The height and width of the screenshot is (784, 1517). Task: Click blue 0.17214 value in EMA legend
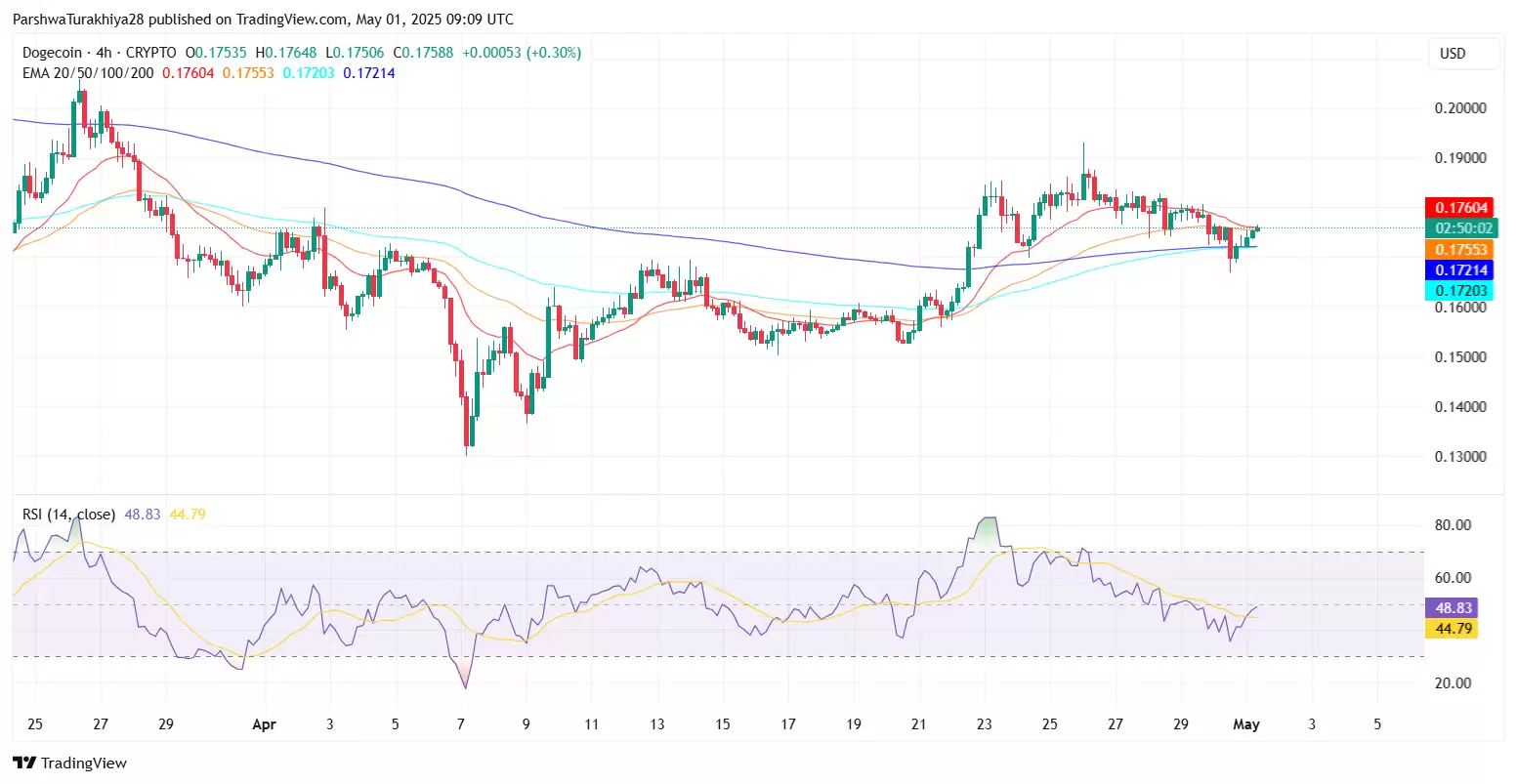(x=369, y=73)
